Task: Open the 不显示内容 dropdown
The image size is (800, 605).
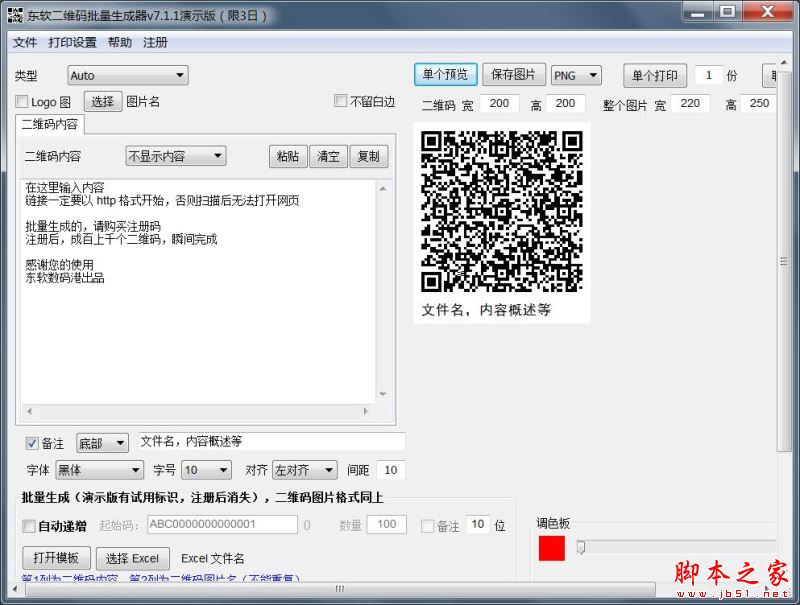Action: click(175, 156)
